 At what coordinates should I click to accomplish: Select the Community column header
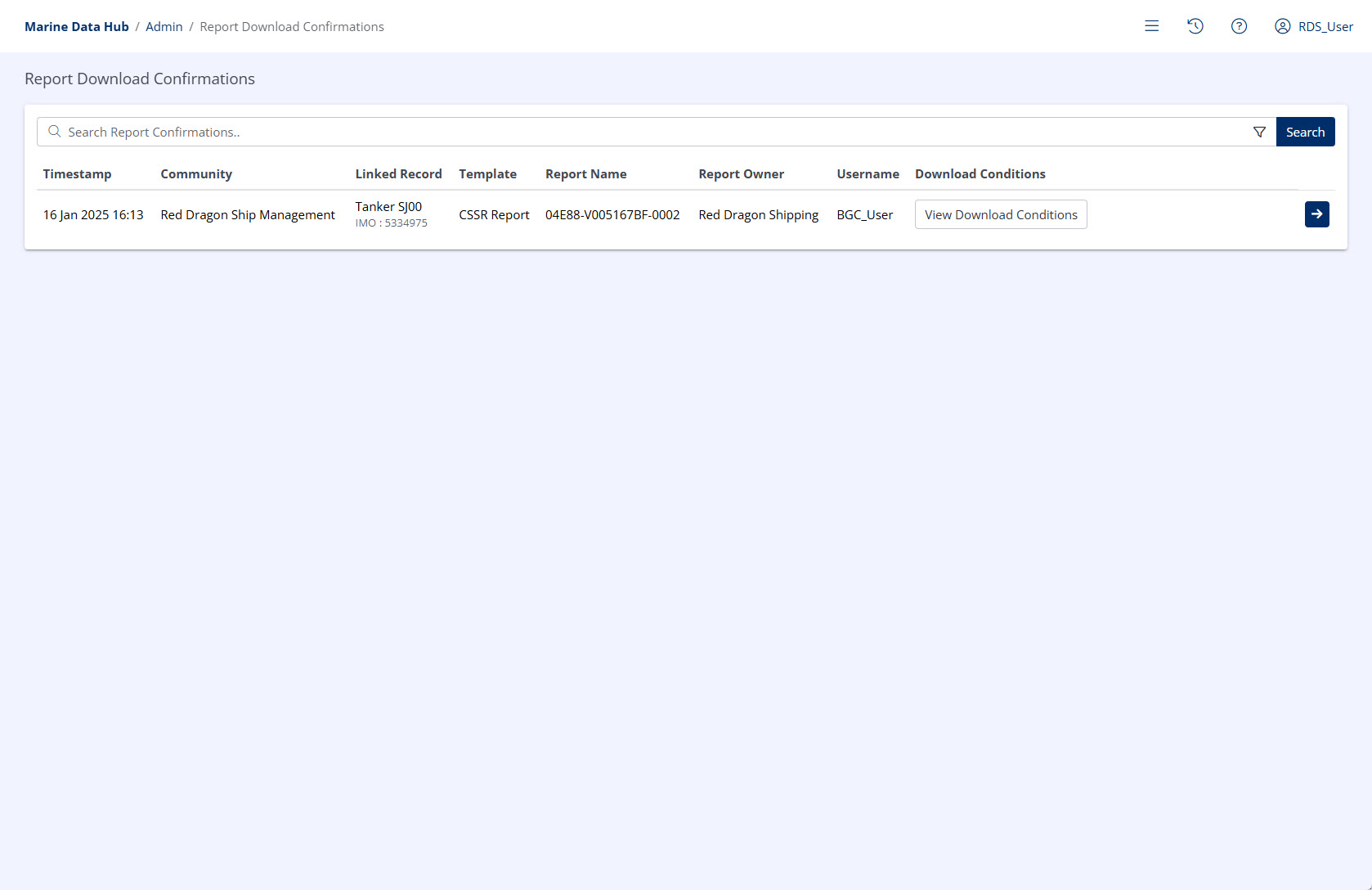coord(196,173)
